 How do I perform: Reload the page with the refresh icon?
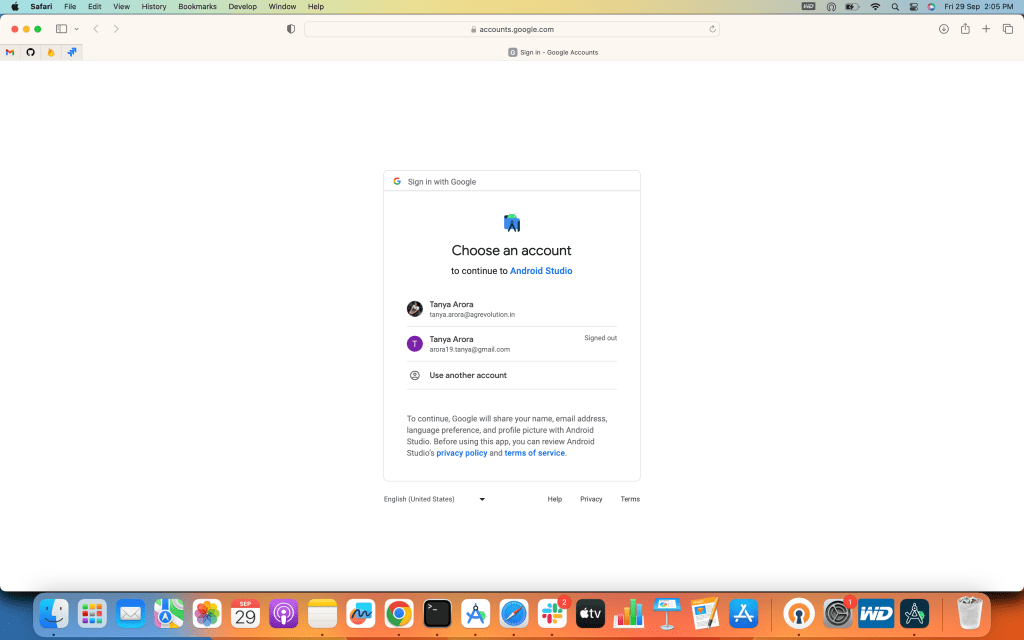point(712,29)
